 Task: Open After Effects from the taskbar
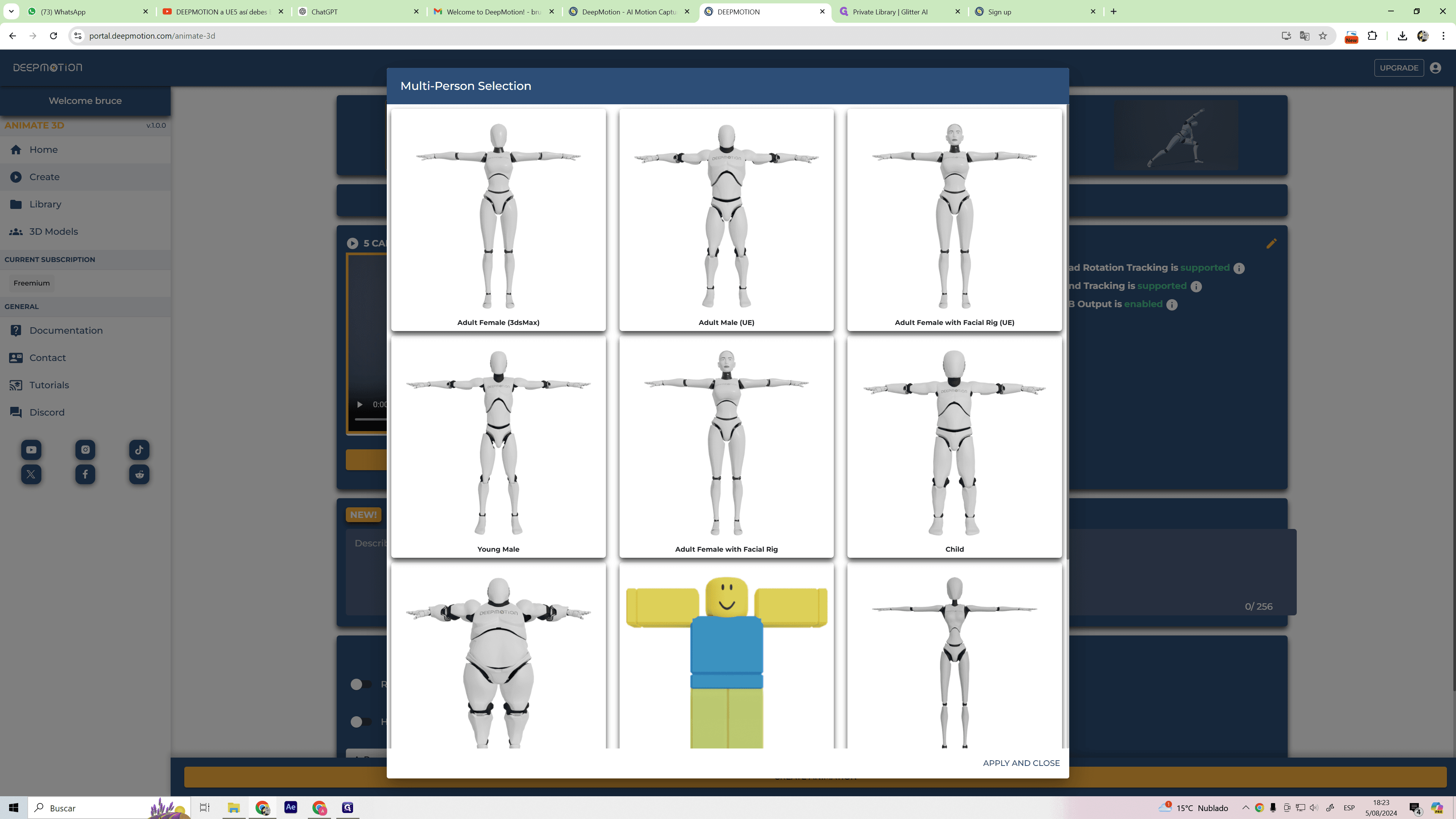click(290, 807)
